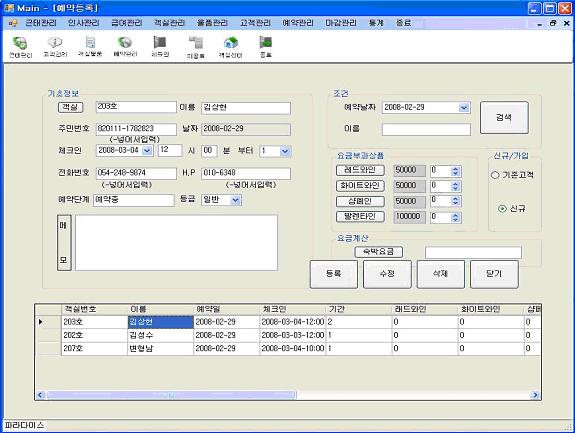Image resolution: width=575 pixels, height=433 pixels.
Task: Click the H.P mobile number field
Action: point(246,173)
